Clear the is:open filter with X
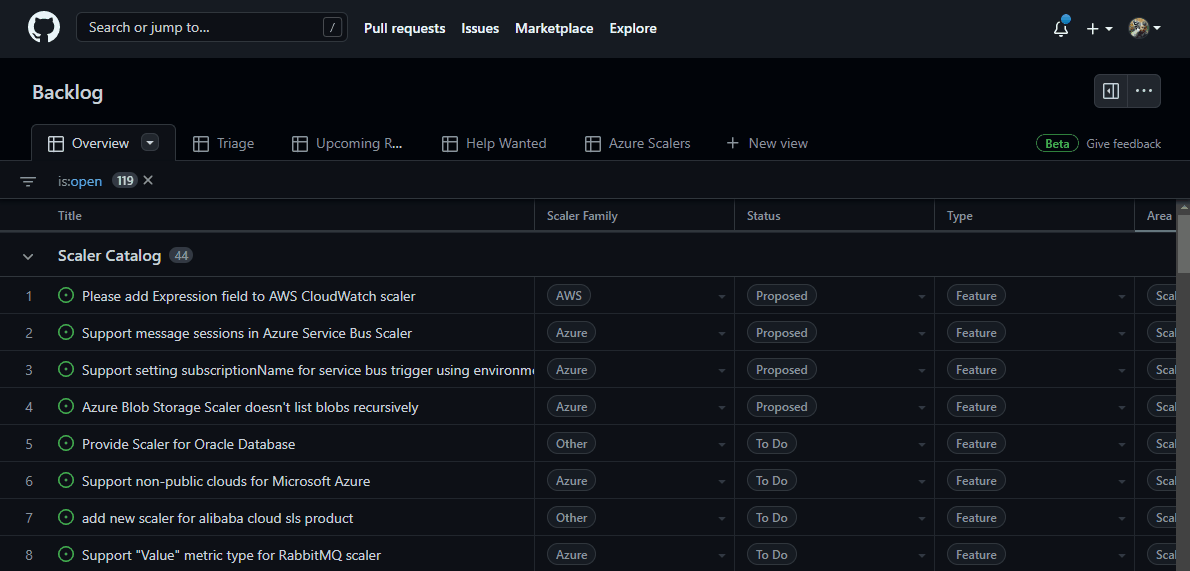Image resolution: width=1190 pixels, height=571 pixels. [148, 181]
